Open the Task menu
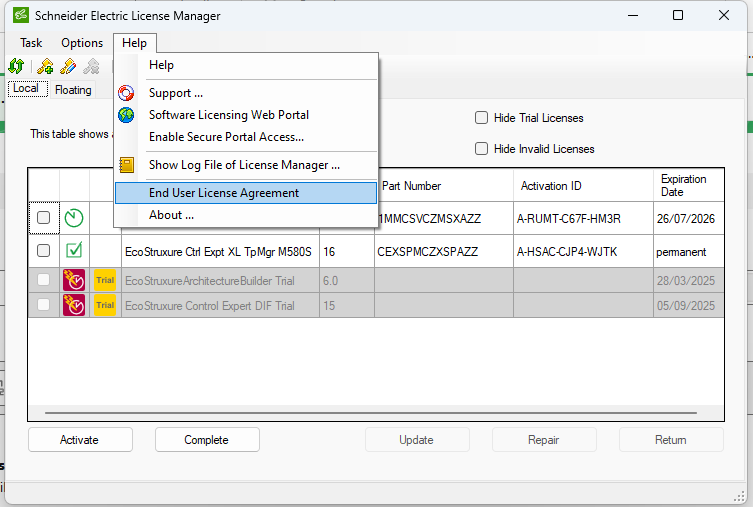The image size is (753, 507). click(31, 43)
